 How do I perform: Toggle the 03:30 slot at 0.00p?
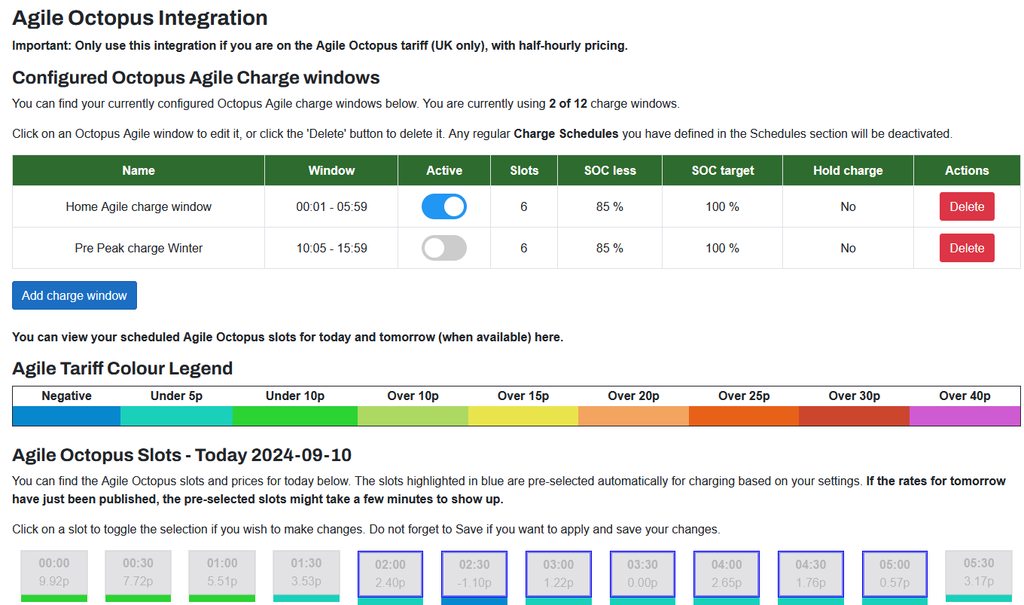(642, 573)
